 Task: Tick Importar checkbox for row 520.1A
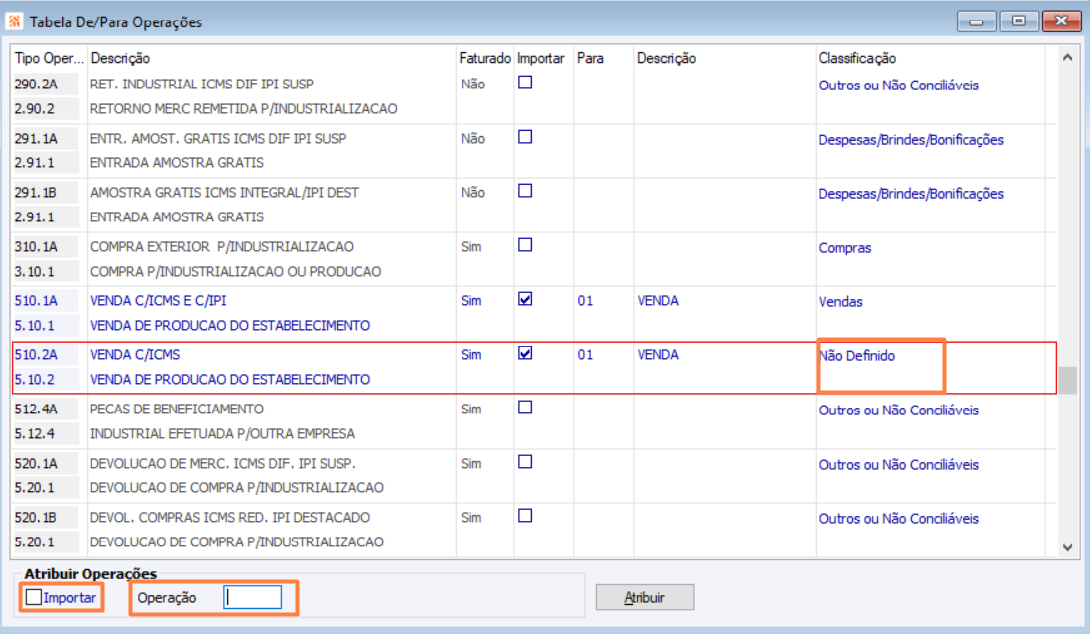(x=525, y=462)
